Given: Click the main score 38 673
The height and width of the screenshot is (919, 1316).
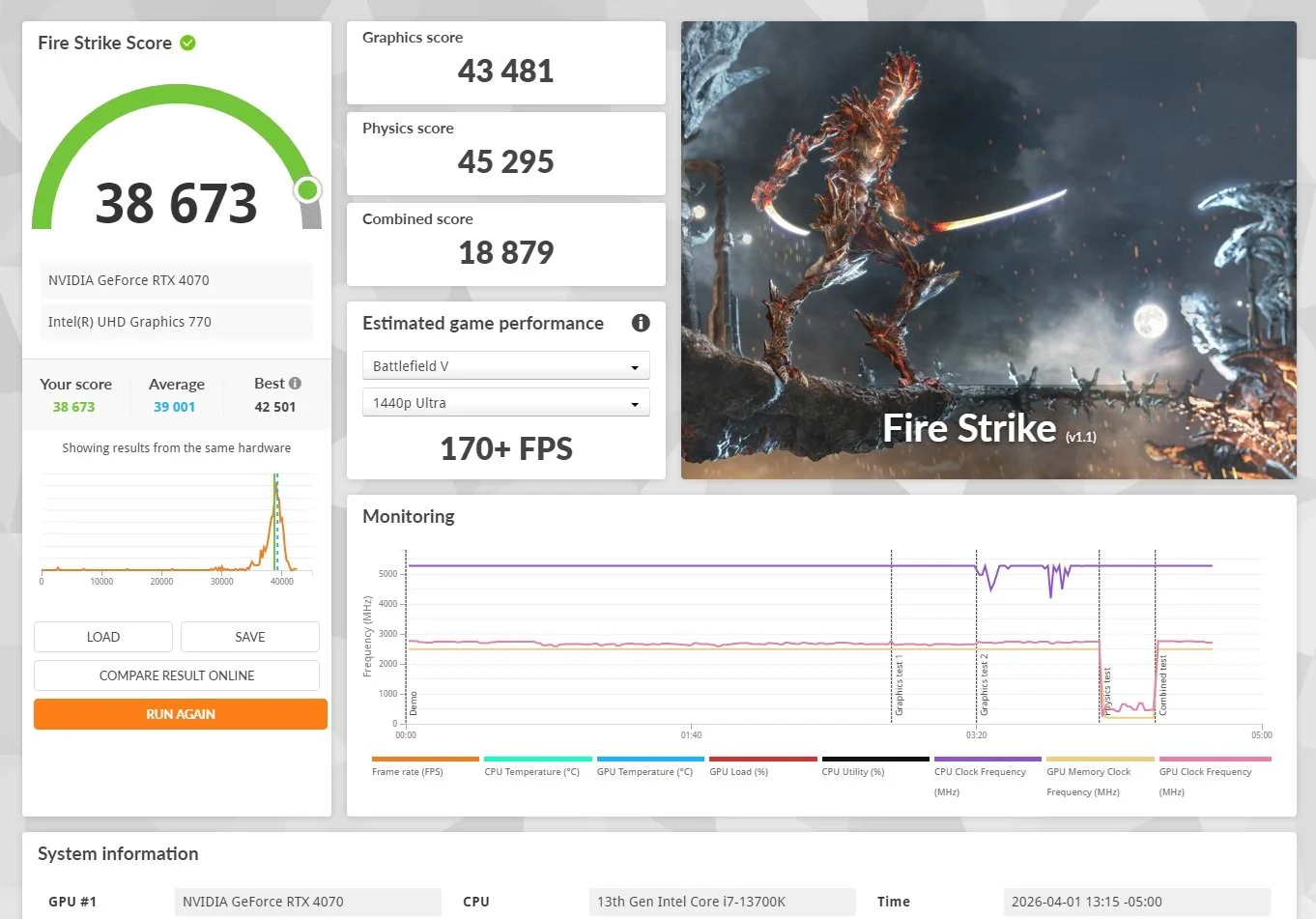Looking at the screenshot, I should [x=177, y=203].
